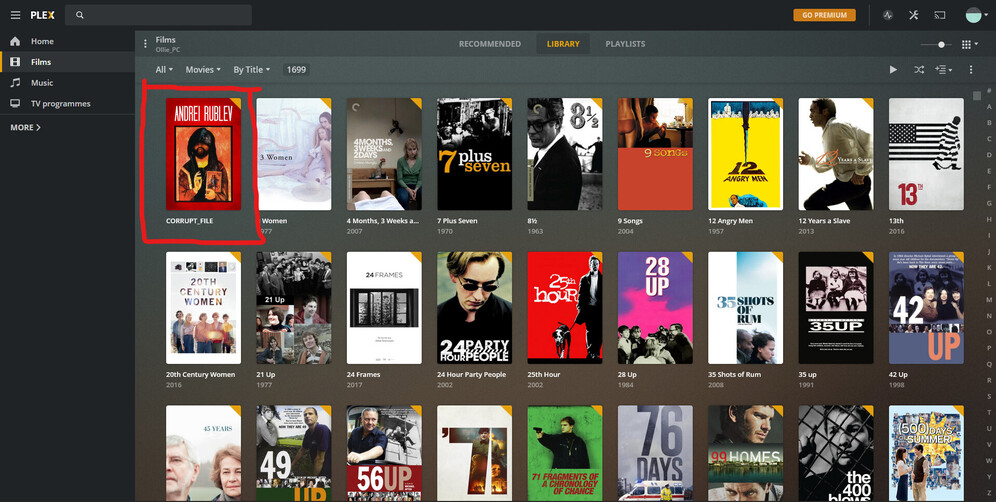996x502 pixels.
Task: Jump to # in alphabet index
Action: 989,91
